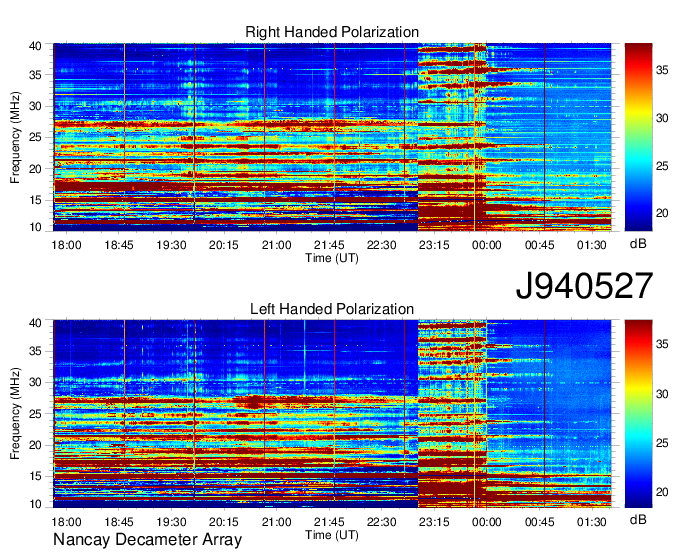Click the 19:30 time tick of Right Handed plot

coord(171,245)
